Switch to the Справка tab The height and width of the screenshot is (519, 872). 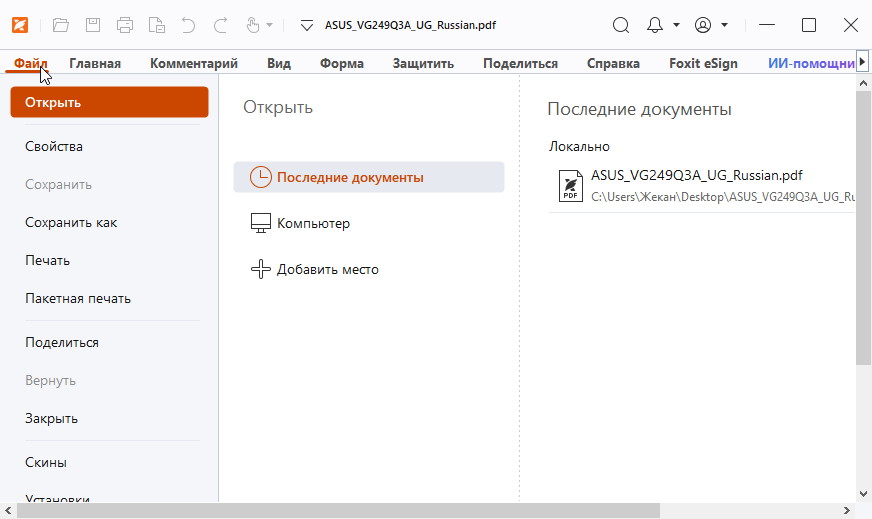click(x=613, y=63)
